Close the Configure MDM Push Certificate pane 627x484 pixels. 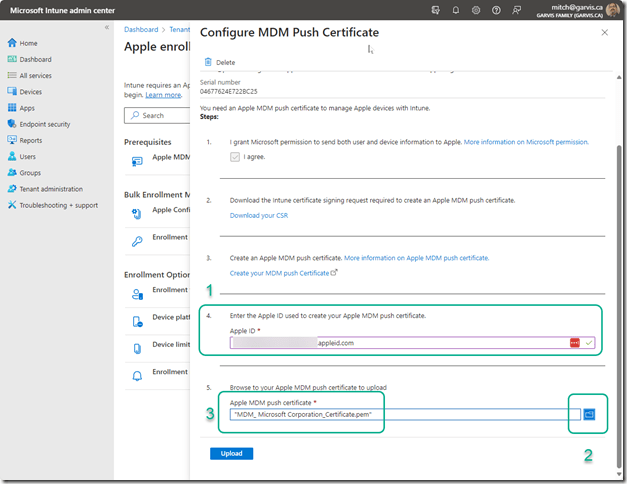[x=604, y=32]
